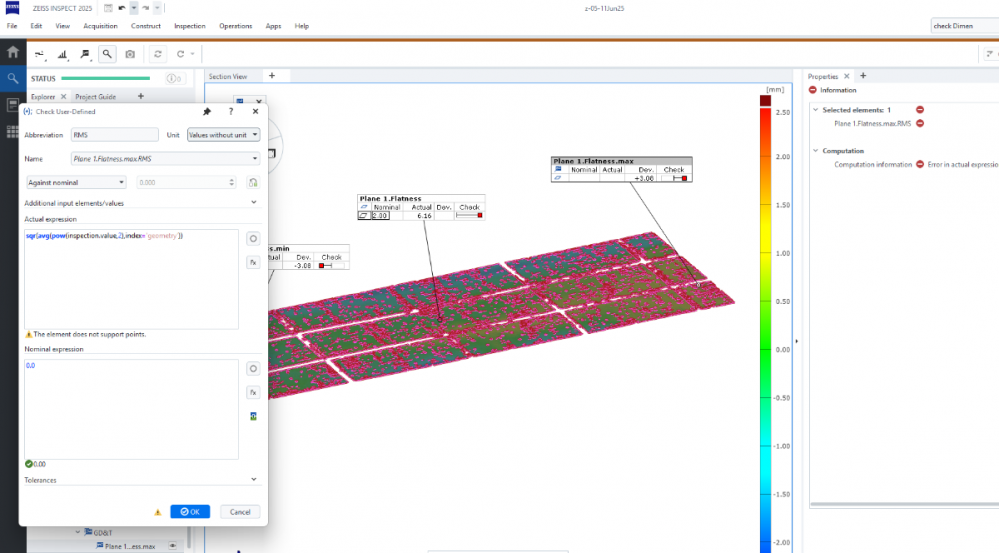Pin the Check User-Defined dialog
The image size is (999, 553).
207,112
